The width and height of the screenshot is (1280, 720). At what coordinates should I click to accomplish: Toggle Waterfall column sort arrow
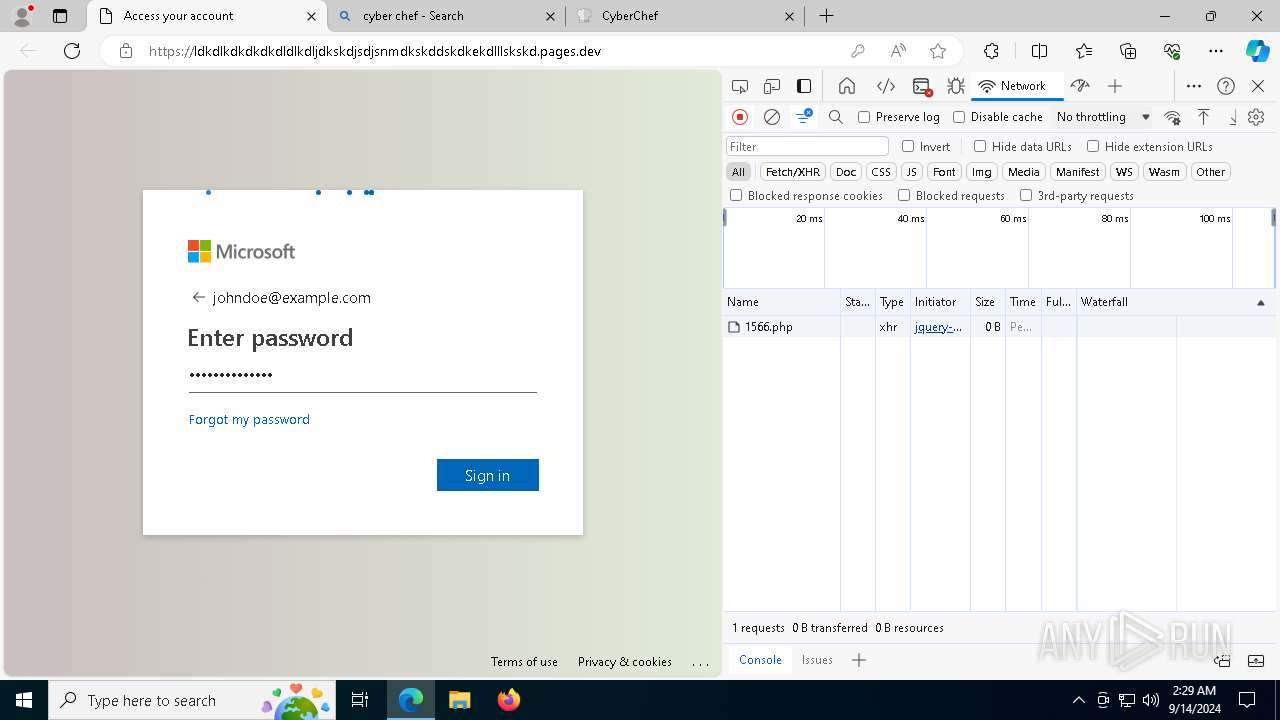point(1260,302)
